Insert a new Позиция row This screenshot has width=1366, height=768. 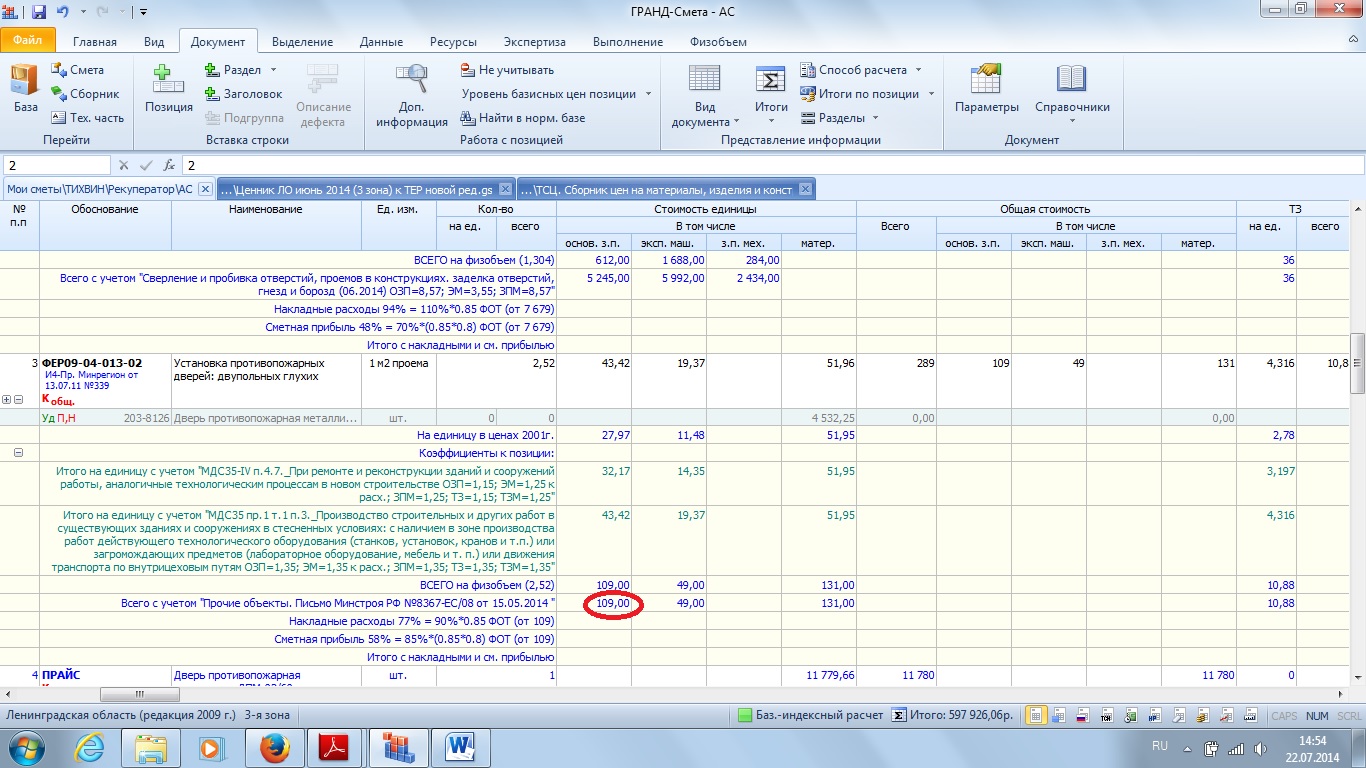point(168,88)
